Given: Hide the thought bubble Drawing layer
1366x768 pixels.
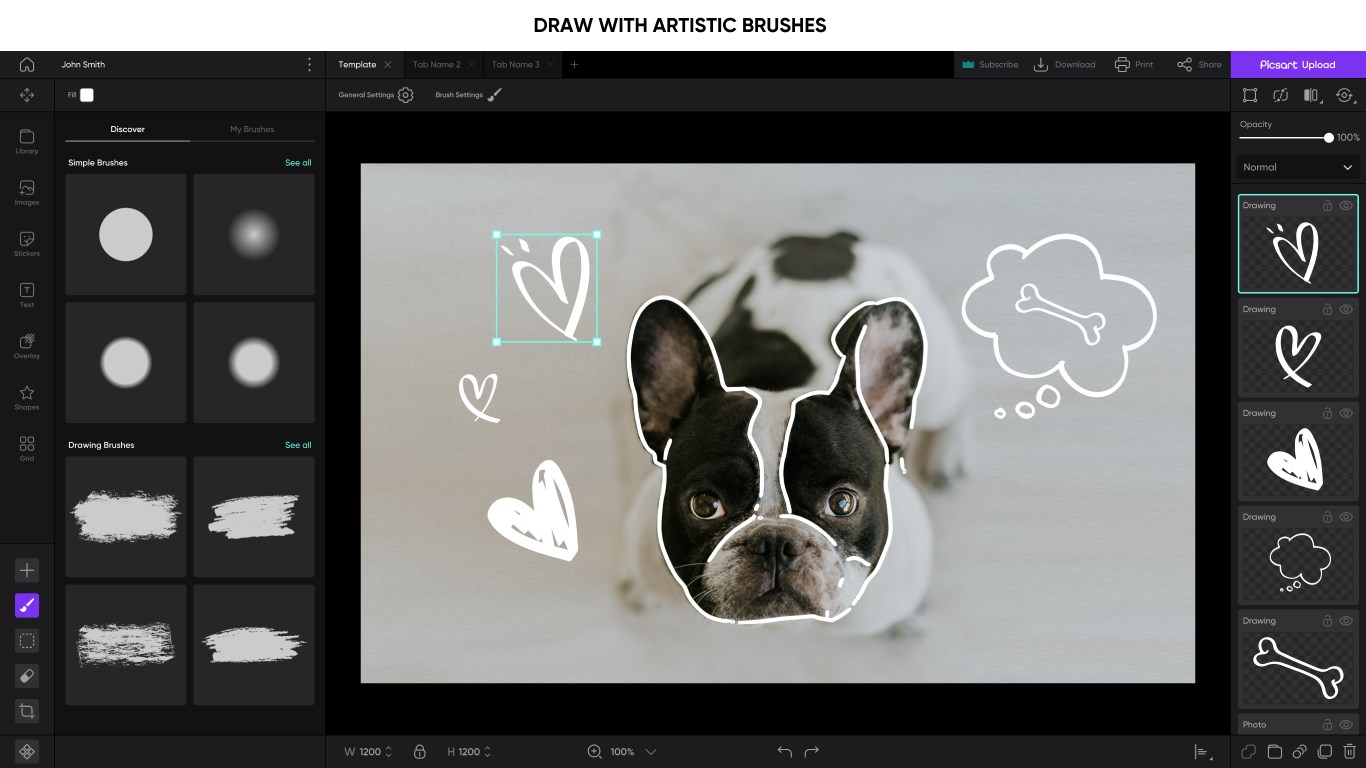Looking at the screenshot, I should pyautogui.click(x=1346, y=517).
